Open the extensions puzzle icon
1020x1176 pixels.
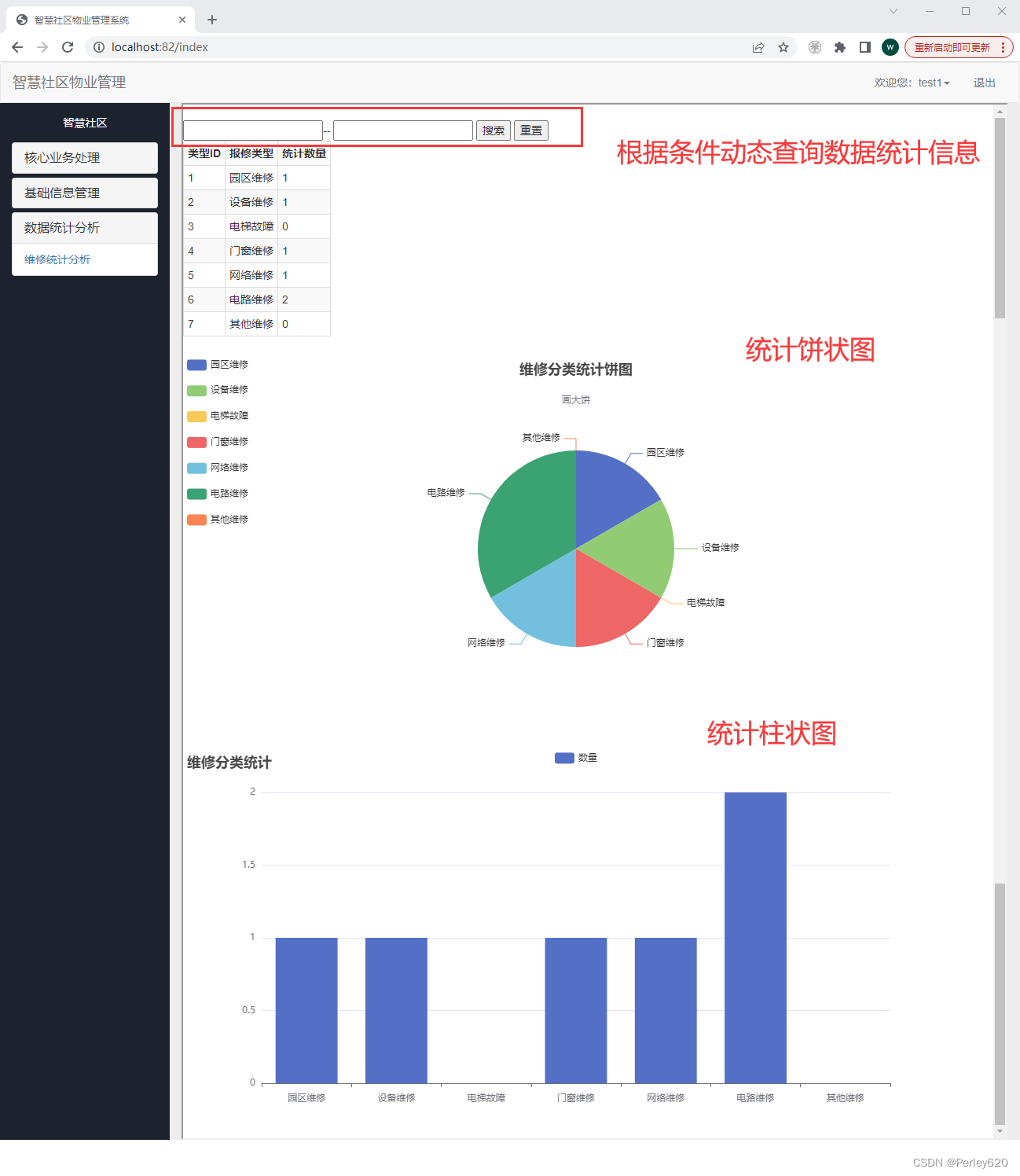pyautogui.click(x=840, y=47)
